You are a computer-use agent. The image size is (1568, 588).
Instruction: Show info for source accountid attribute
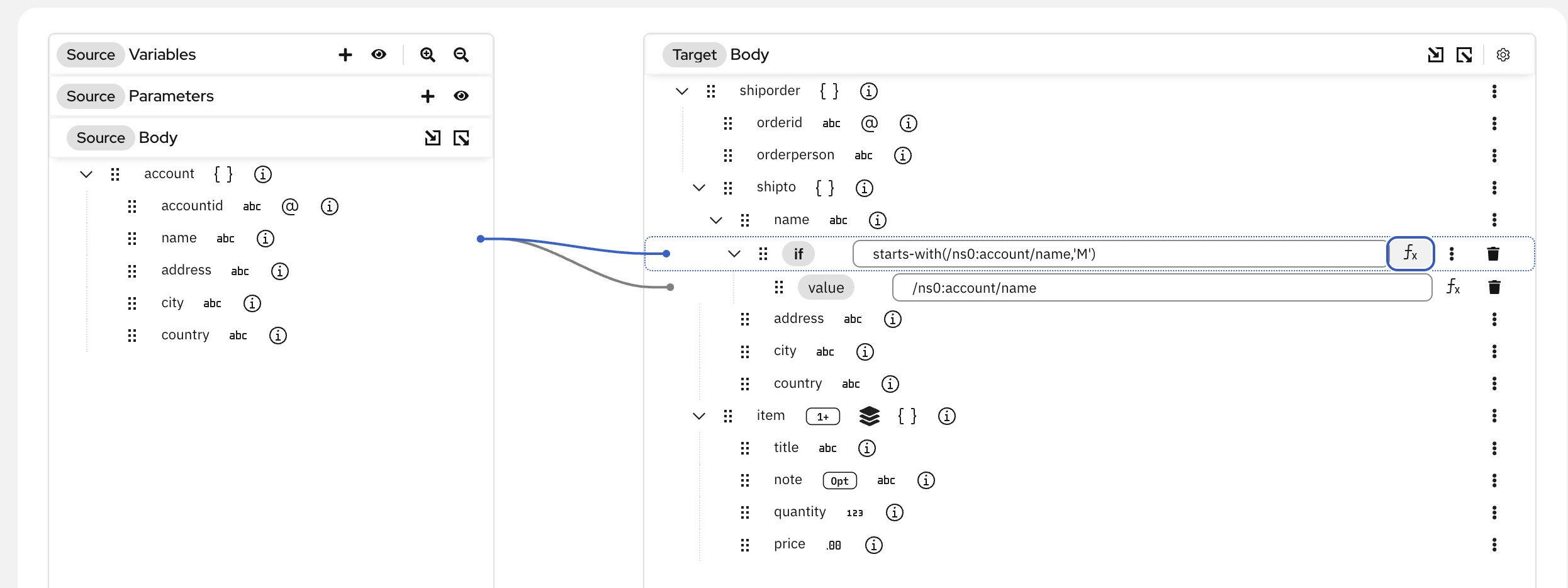click(330, 206)
